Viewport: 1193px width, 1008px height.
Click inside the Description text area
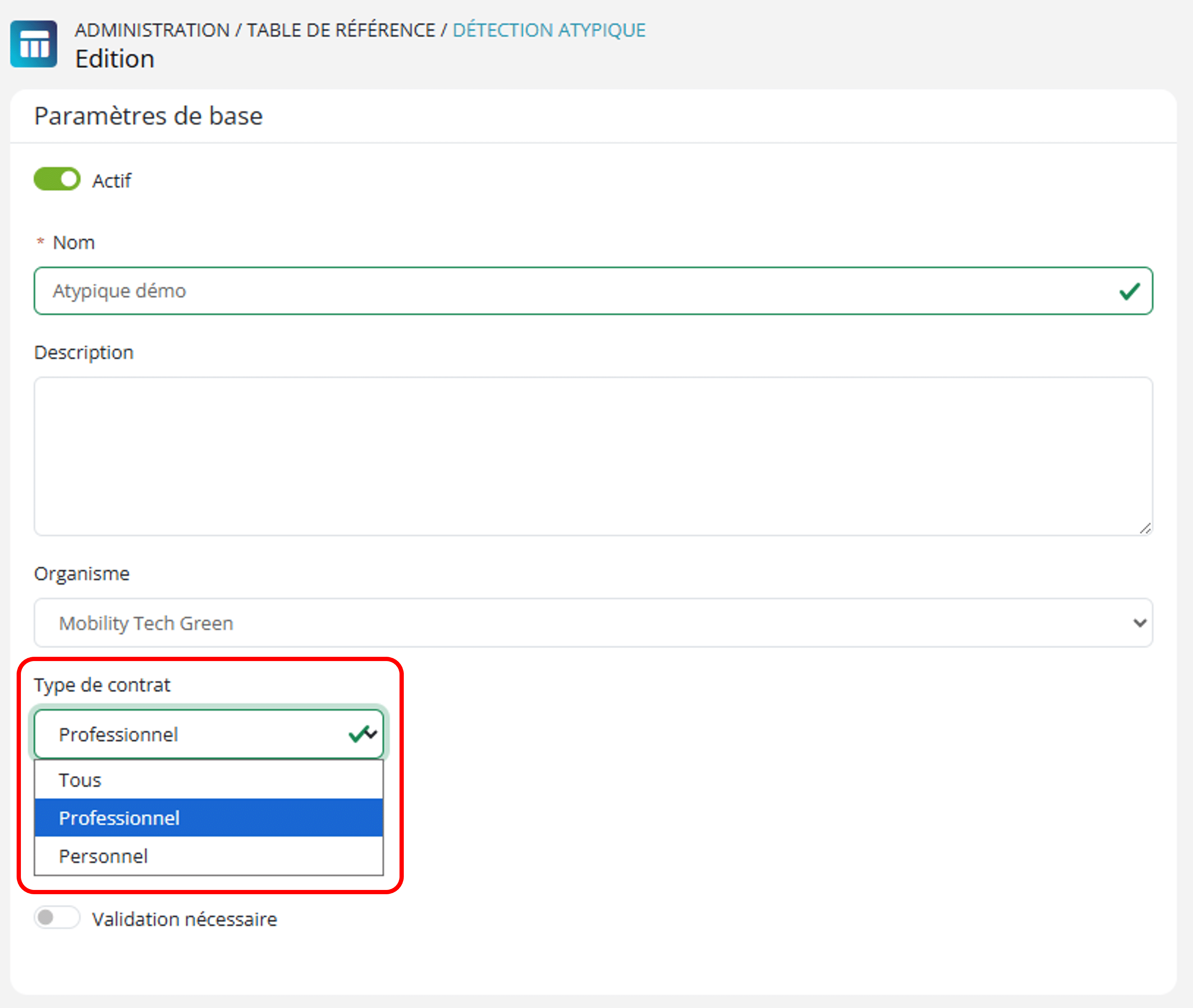594,456
